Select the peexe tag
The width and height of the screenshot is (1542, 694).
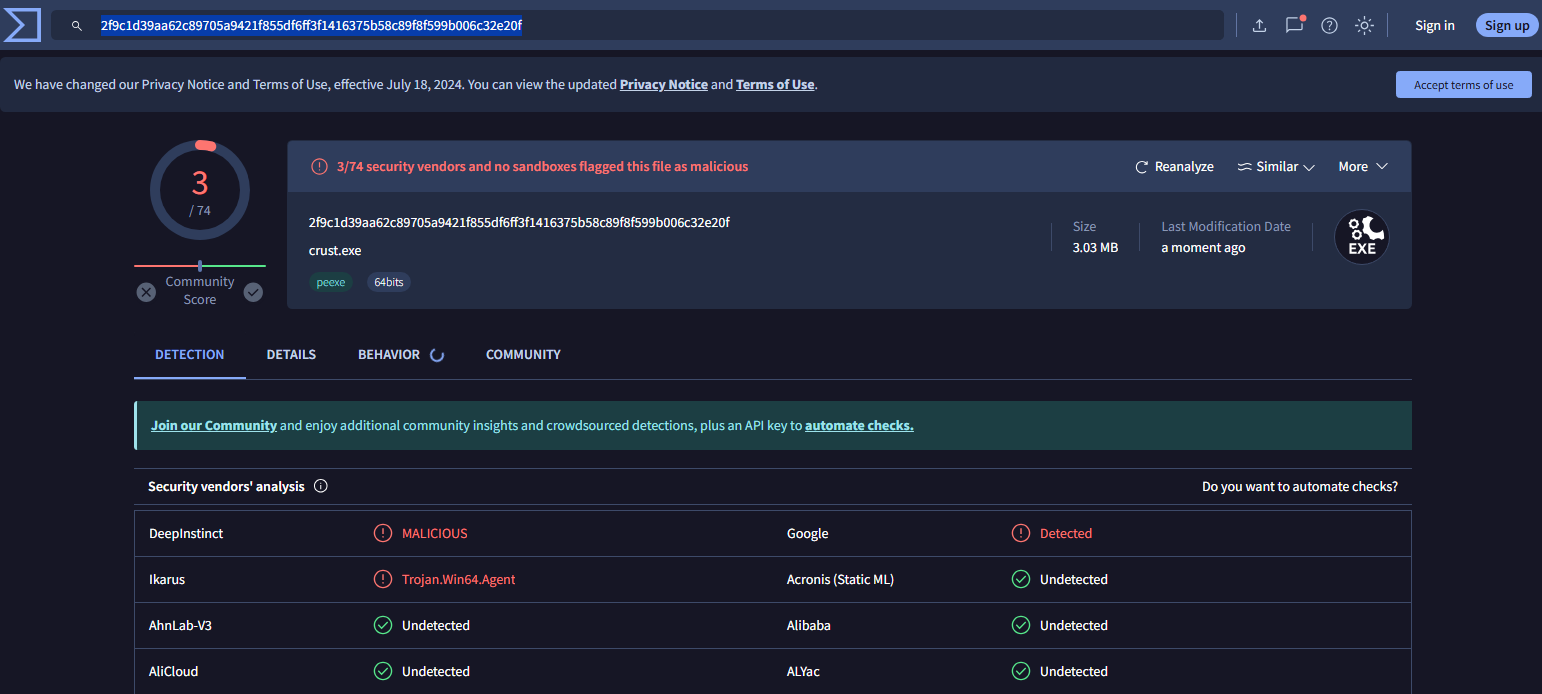pos(331,283)
